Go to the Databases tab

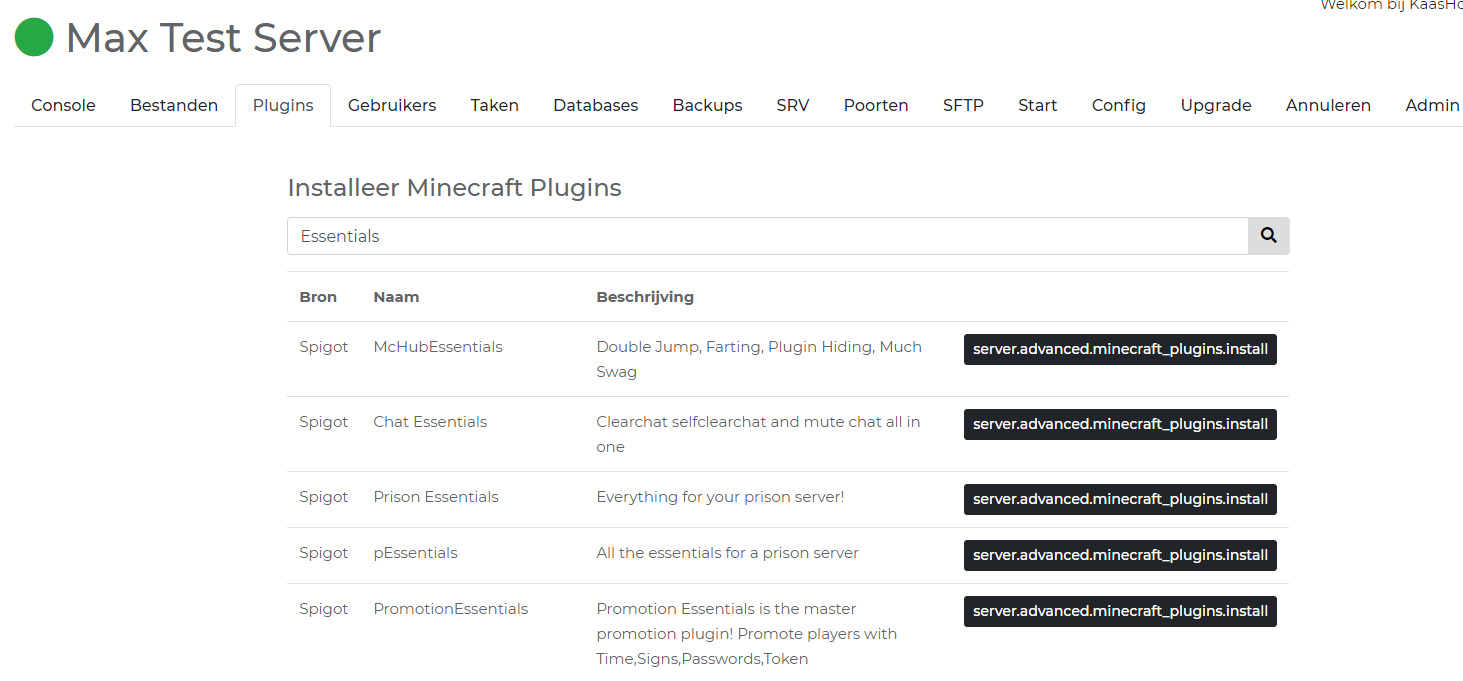[x=595, y=105]
